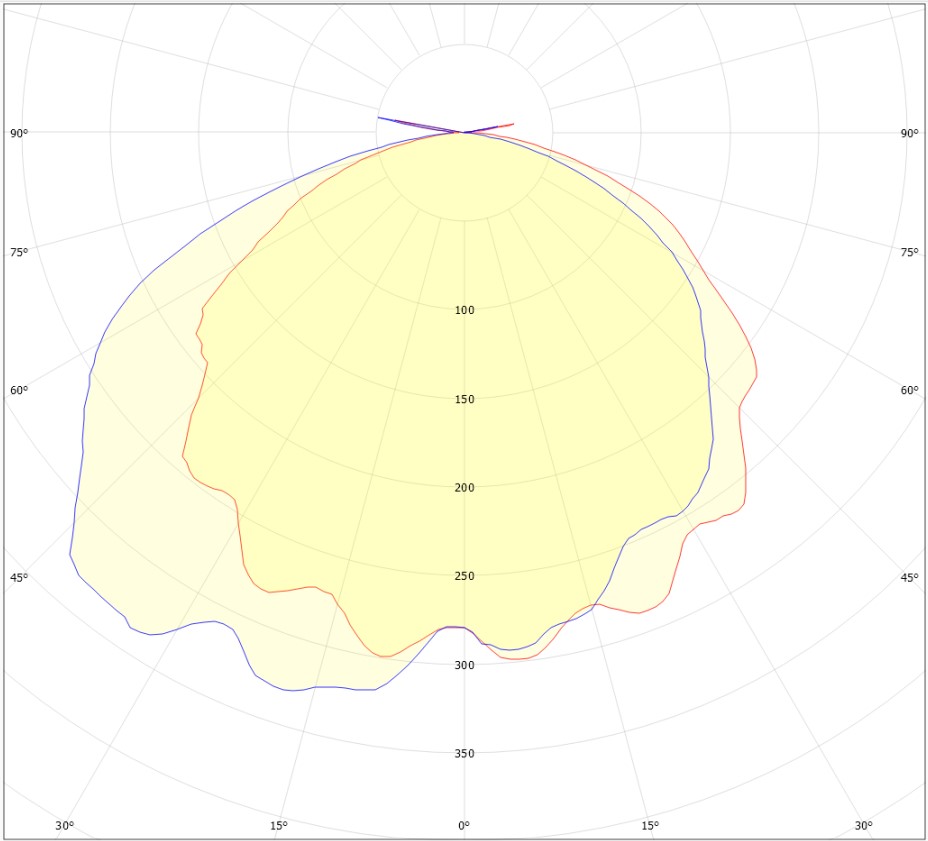Click the 100 radial value label
The height and width of the screenshot is (841, 928).
pos(465,310)
